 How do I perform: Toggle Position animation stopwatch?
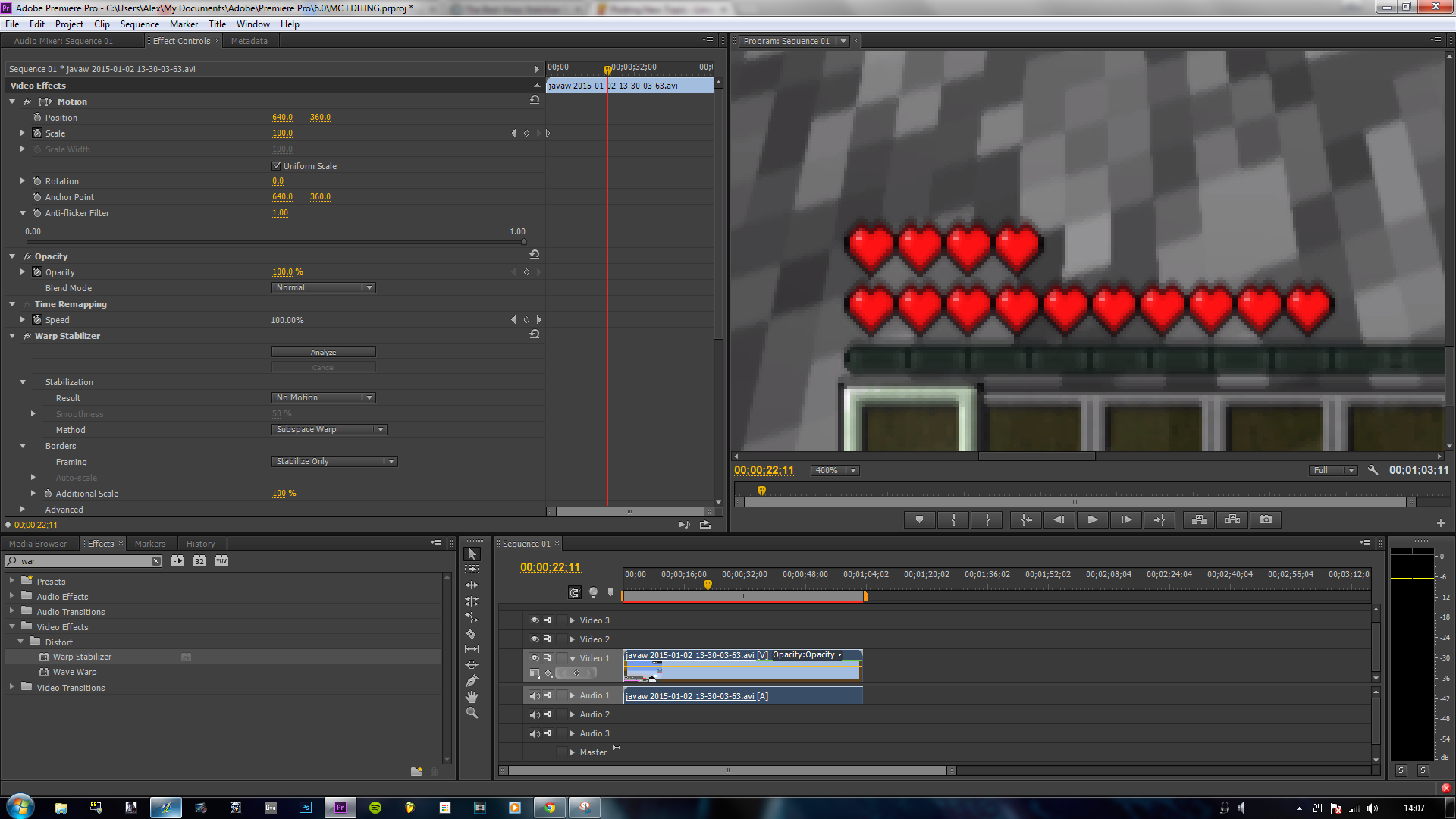pos(37,118)
